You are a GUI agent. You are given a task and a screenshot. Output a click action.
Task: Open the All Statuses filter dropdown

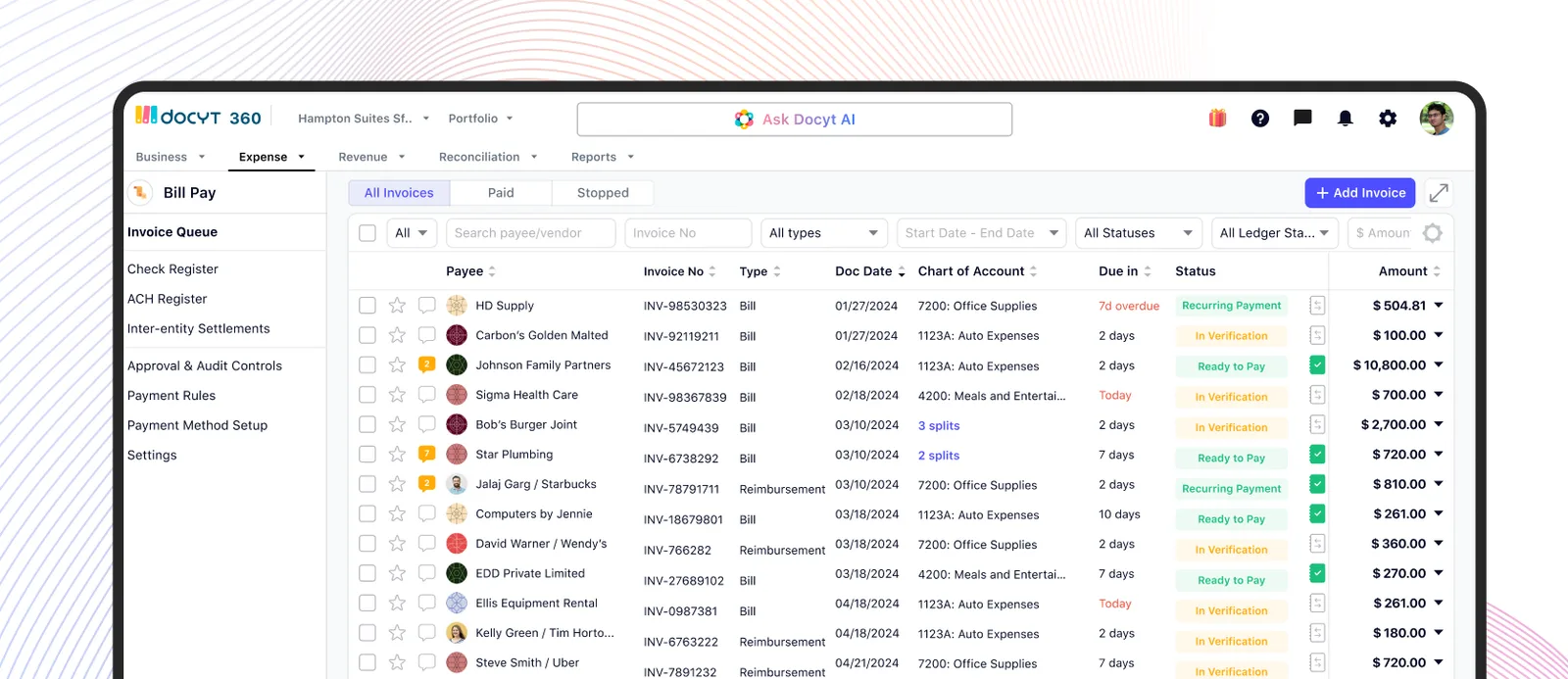point(1138,233)
